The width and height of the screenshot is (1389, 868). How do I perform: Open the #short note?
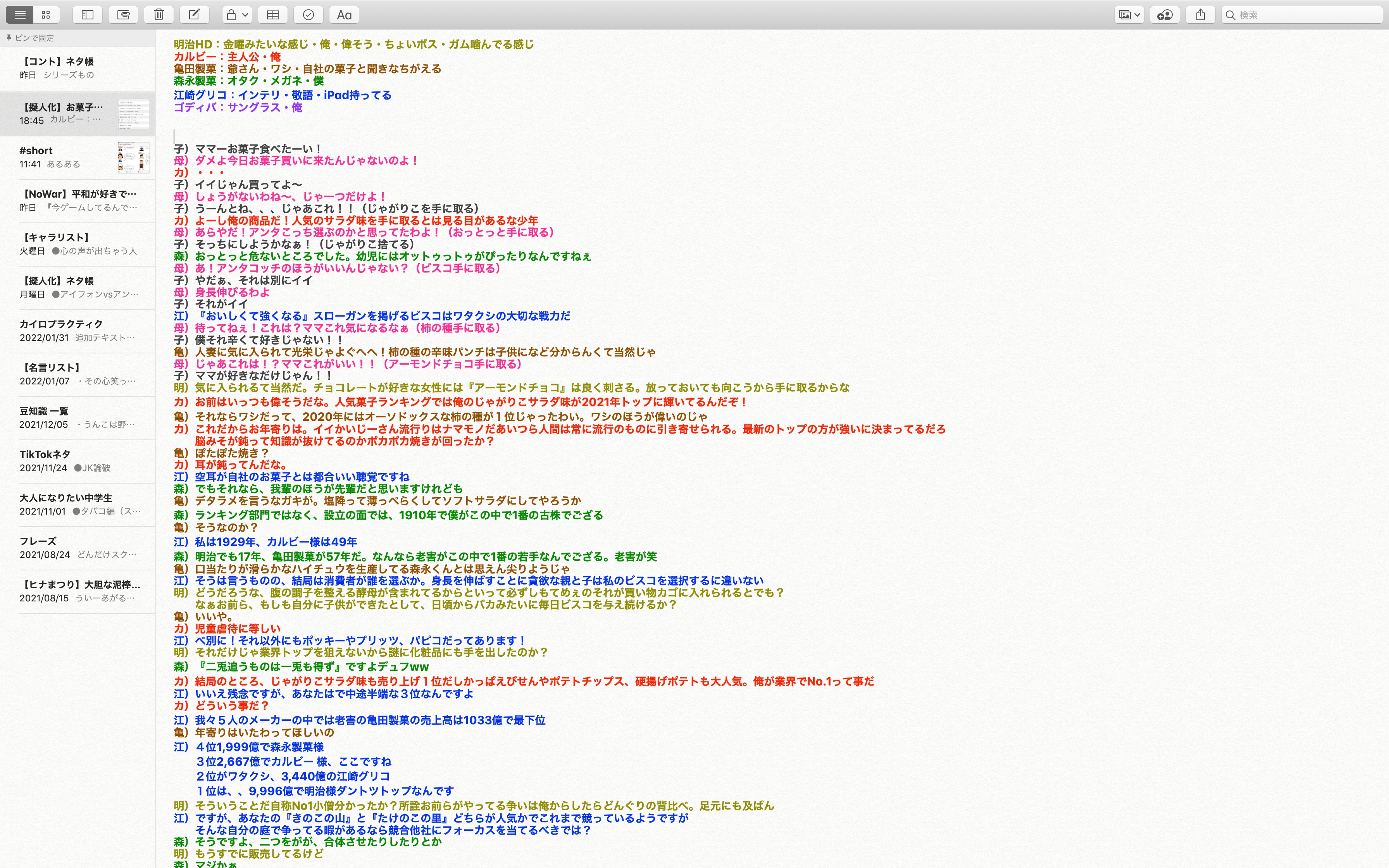point(78,157)
